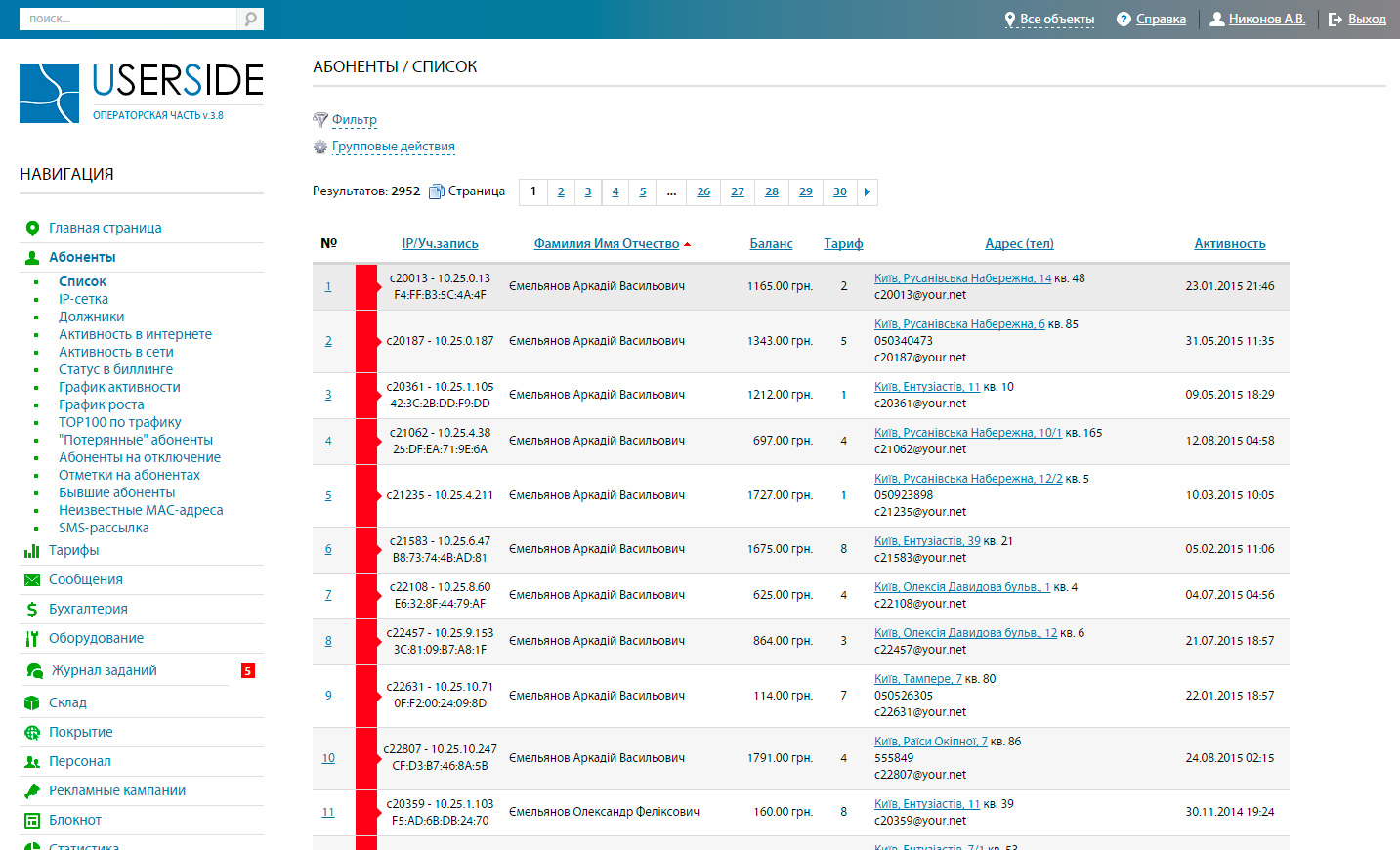Click the copy page icon near results

pos(437,191)
